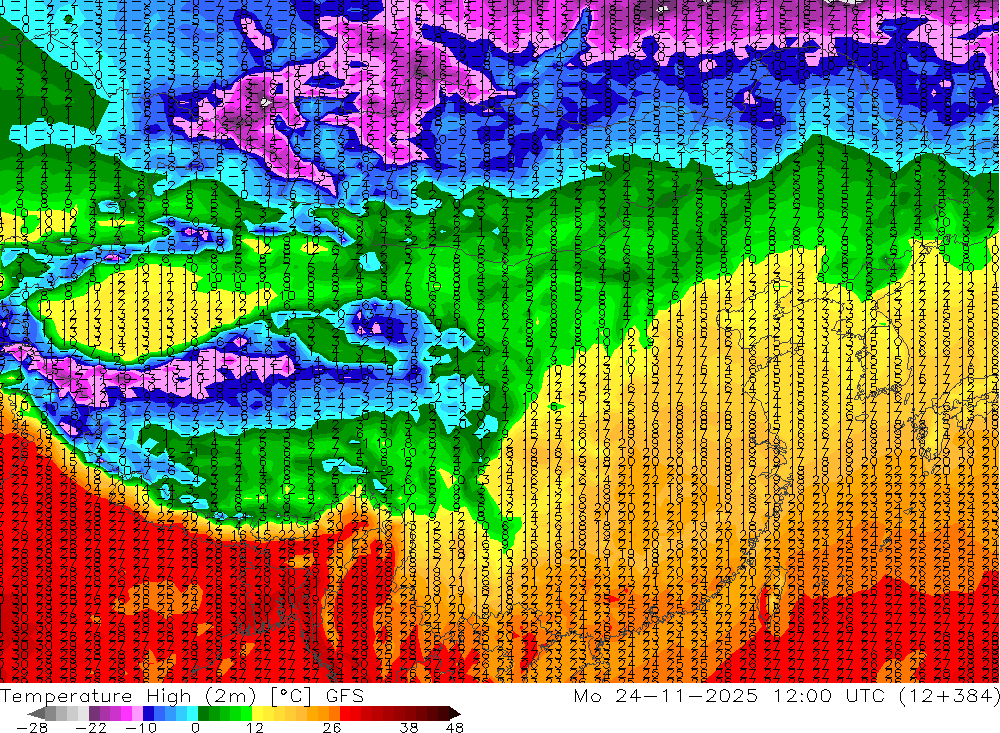1000x733 pixels.
Task: Select the -22 label on temperature legend
Action: [x=92, y=727]
